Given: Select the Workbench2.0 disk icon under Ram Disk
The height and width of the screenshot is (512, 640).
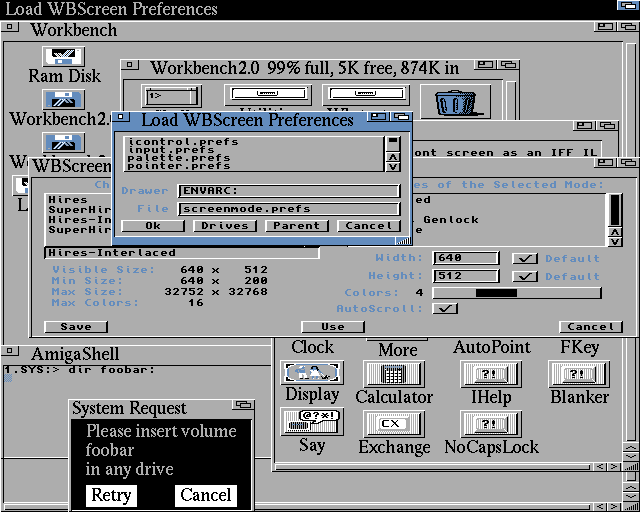Looking at the screenshot, I should tap(64, 100).
